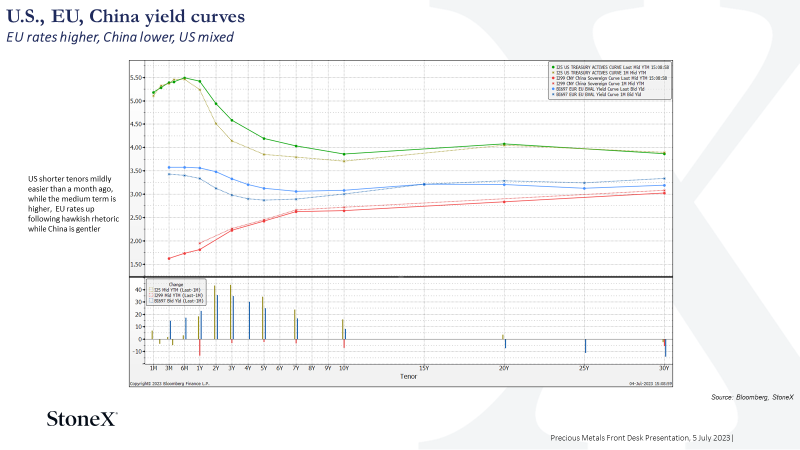The height and width of the screenshot is (450, 800).
Task: Click the 1M tenor label
Action: (x=153, y=368)
